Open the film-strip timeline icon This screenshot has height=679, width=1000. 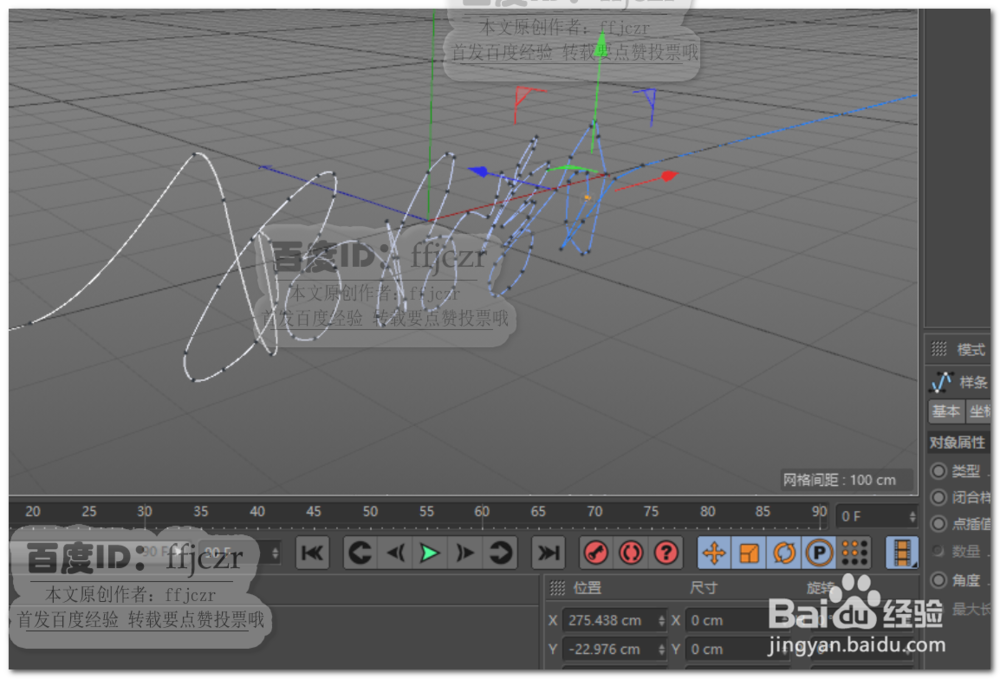902,553
